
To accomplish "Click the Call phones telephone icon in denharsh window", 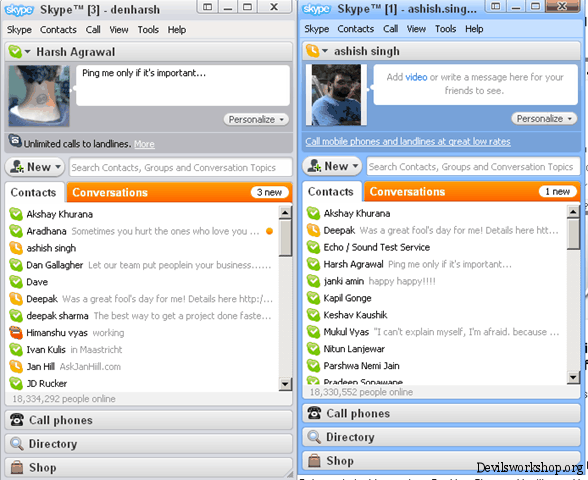I will pos(17,420).
